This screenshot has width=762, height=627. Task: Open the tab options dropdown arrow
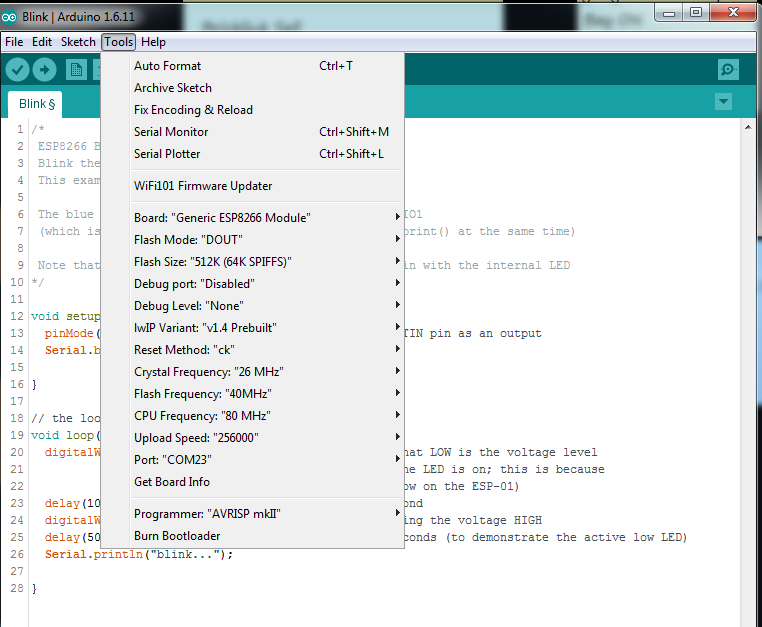(723, 102)
